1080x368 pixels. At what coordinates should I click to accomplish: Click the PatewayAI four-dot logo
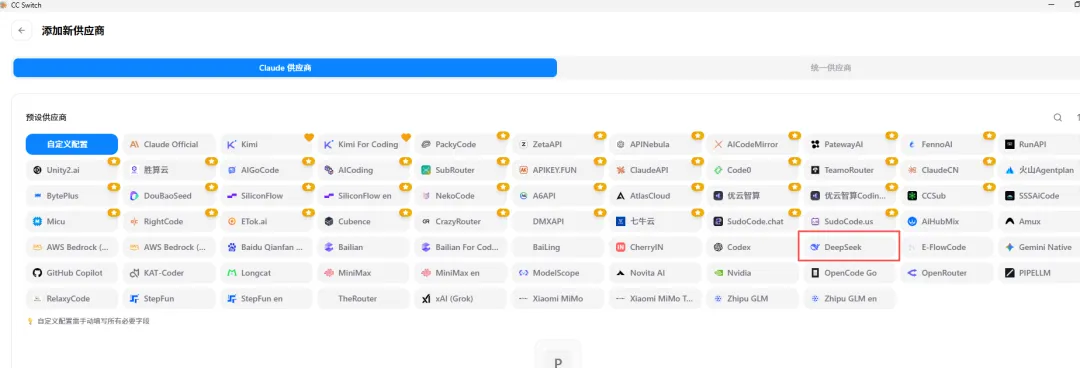[x=815, y=145]
